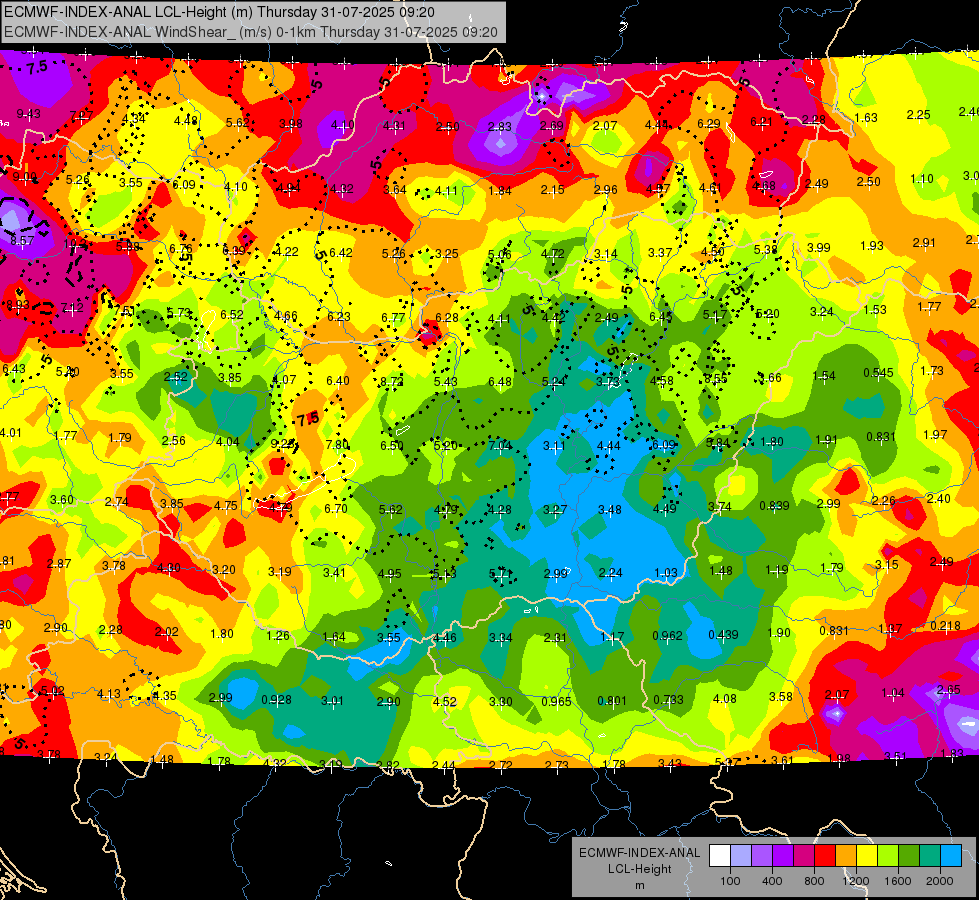Click the 0.218 wind shear value
Viewport: 979px width, 900px height.
[x=945, y=626]
